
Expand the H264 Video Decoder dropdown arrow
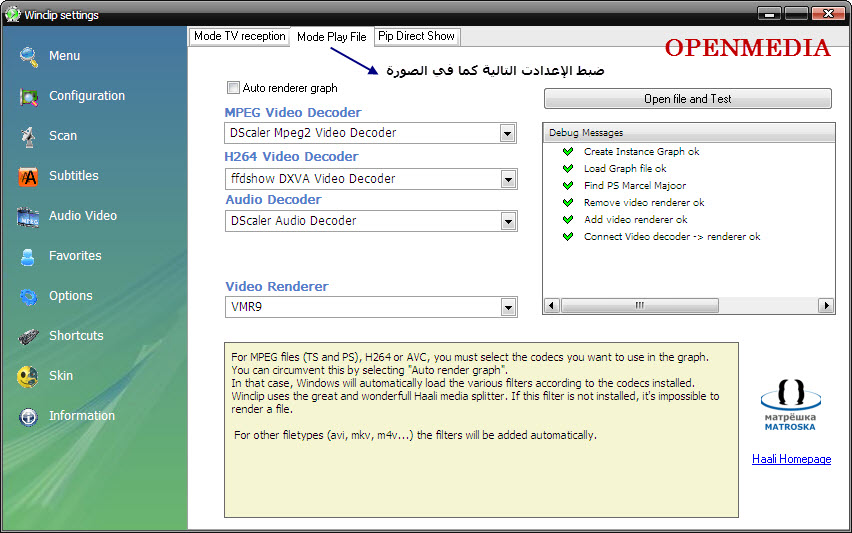tap(508, 179)
